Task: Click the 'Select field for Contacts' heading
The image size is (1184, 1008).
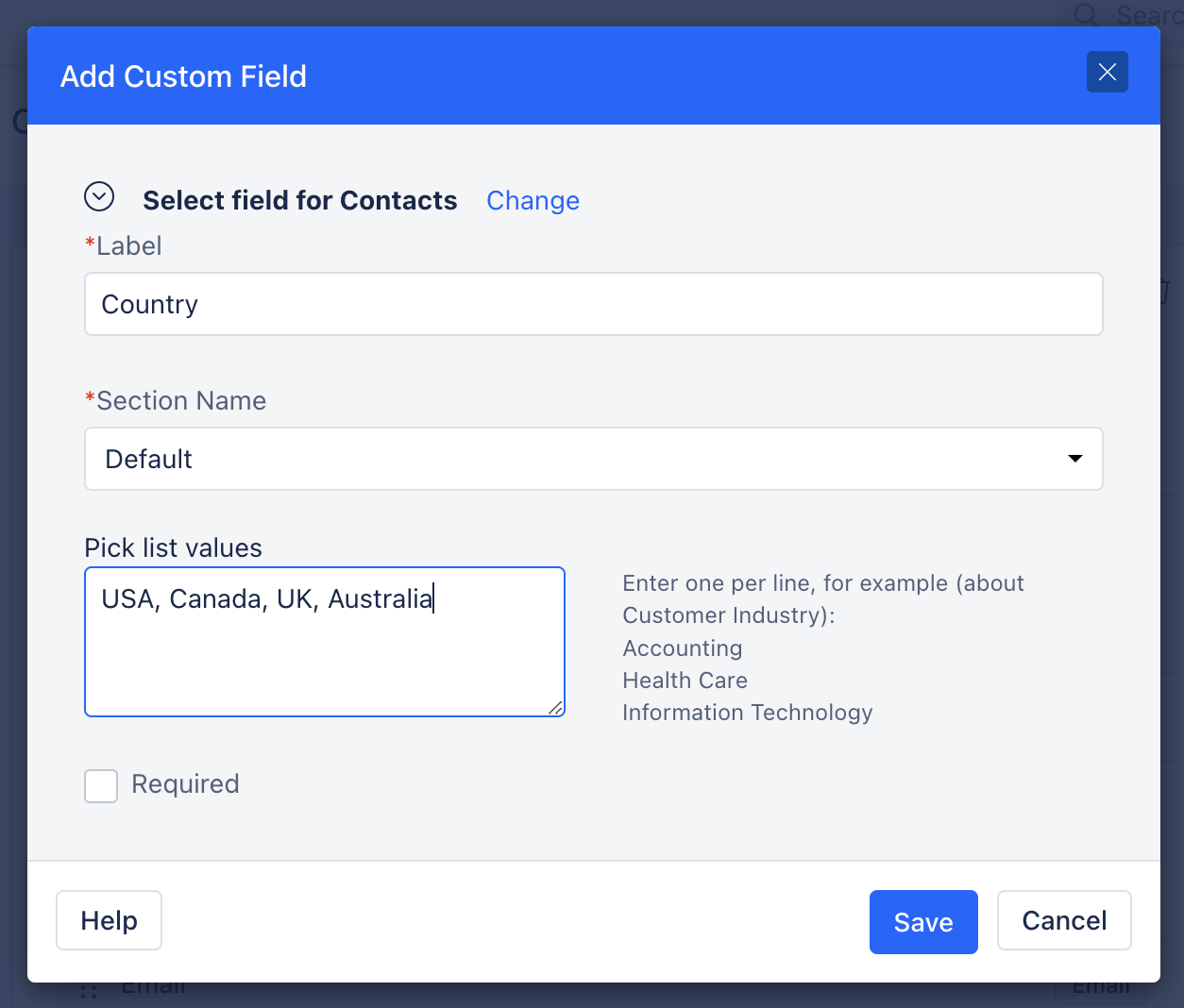Action: [300, 200]
